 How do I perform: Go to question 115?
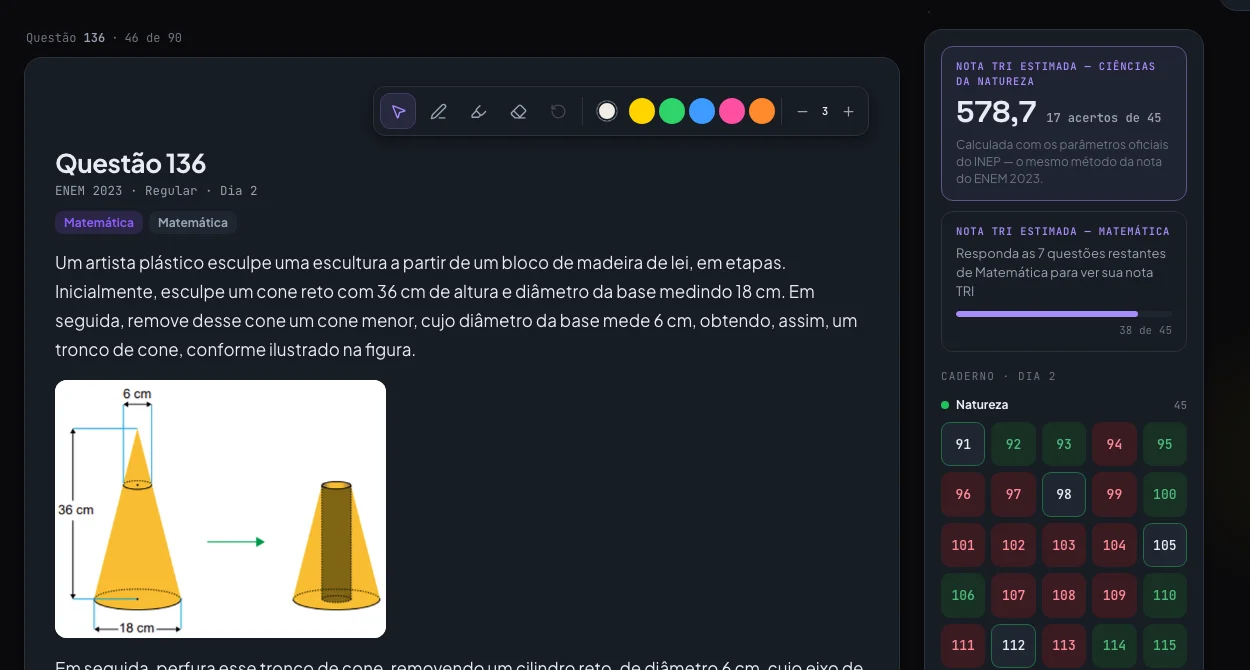(1165, 646)
